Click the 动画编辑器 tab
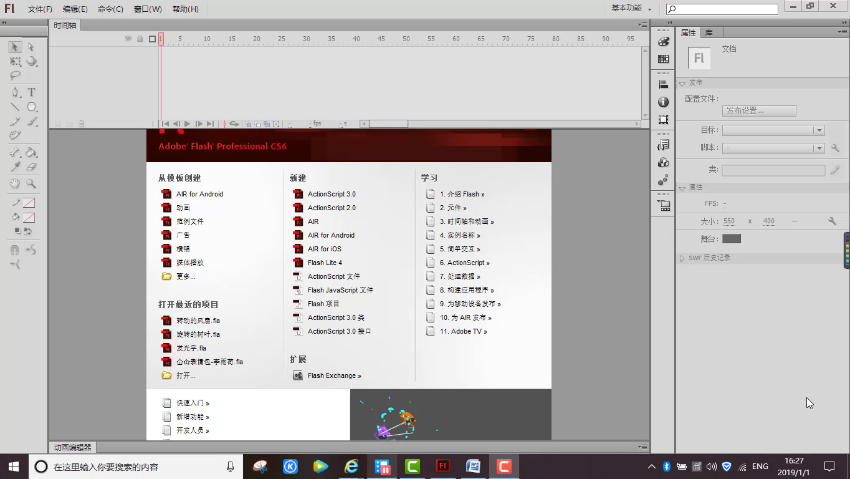 [x=73, y=448]
